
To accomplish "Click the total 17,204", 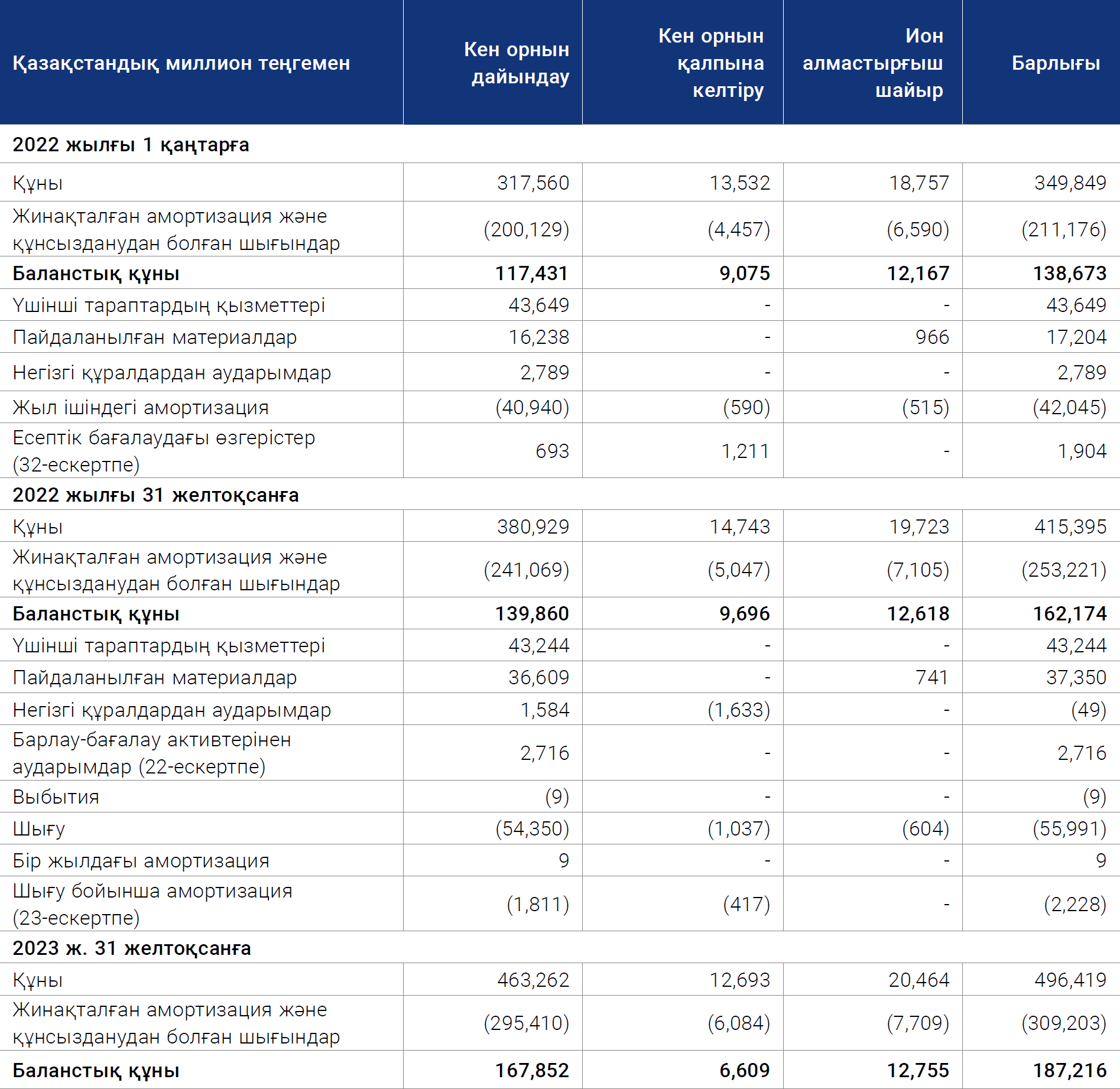I will click(1076, 337).
